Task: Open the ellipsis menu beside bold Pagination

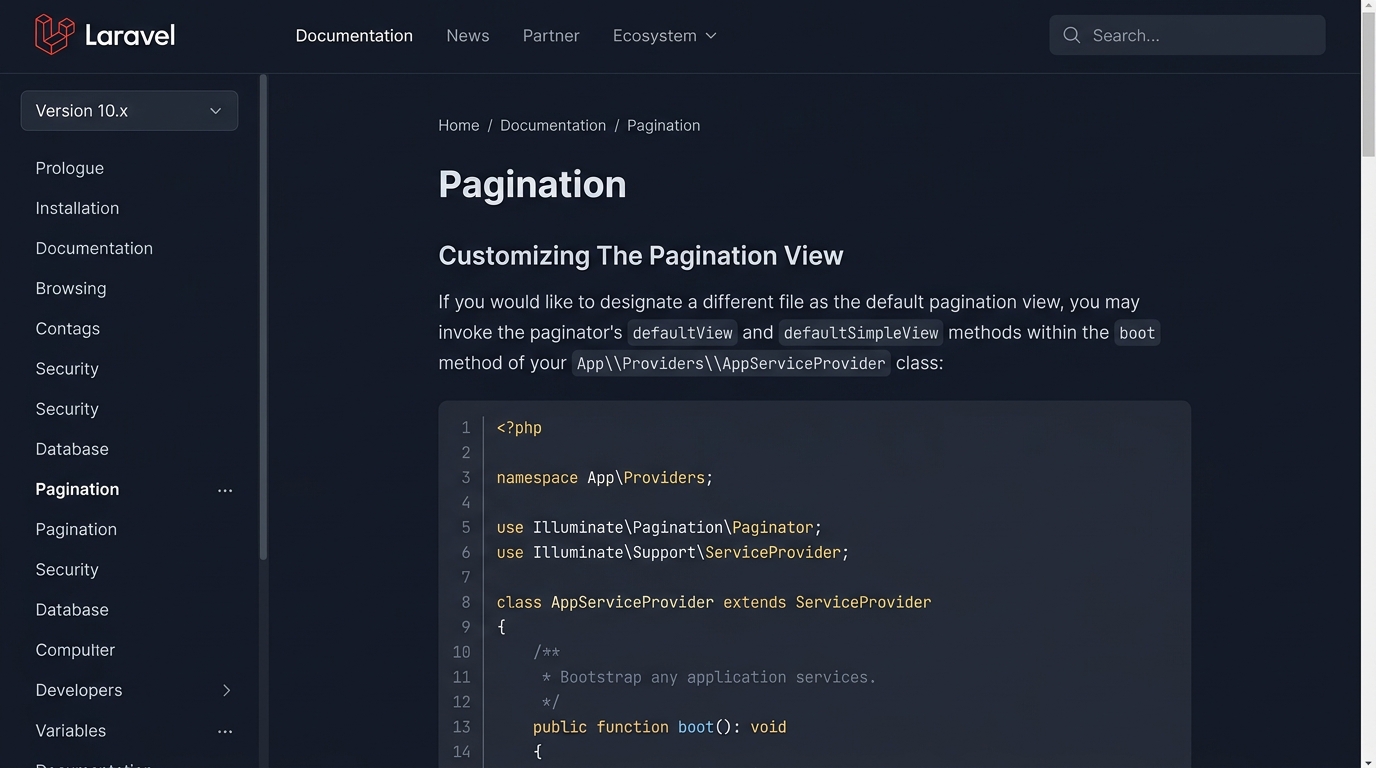Action: 225,490
